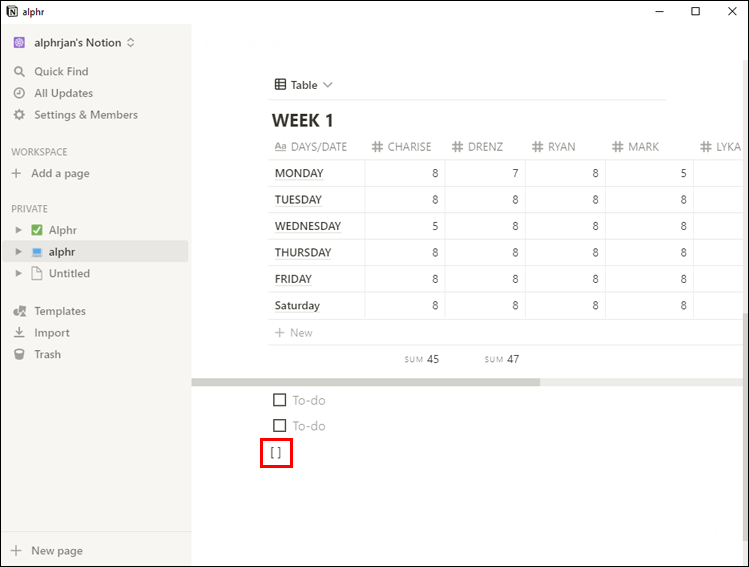Click the Import download icon
The image size is (749, 567).
[x=19, y=333]
